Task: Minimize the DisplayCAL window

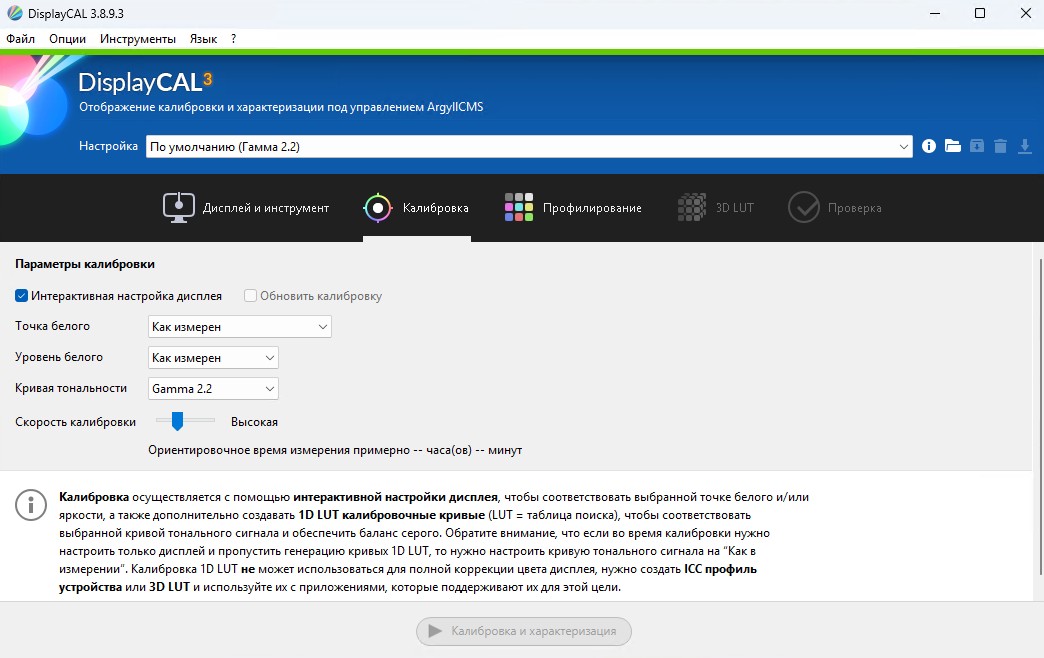Action: [x=935, y=13]
